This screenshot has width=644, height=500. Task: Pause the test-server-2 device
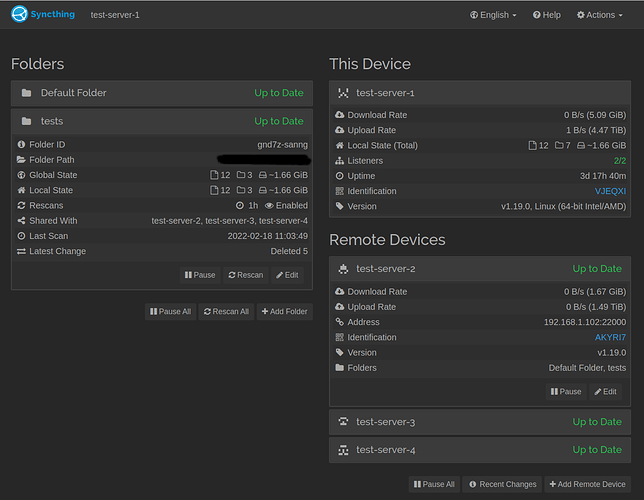coord(566,392)
